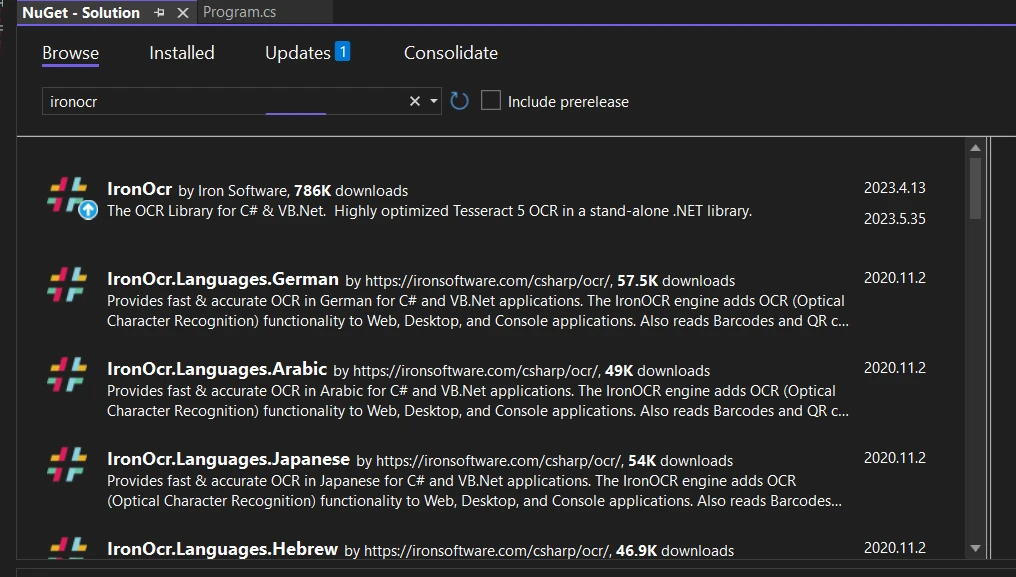The width and height of the screenshot is (1016, 577).
Task: Click the refresh icon next to search box
Action: pyautogui.click(x=459, y=101)
